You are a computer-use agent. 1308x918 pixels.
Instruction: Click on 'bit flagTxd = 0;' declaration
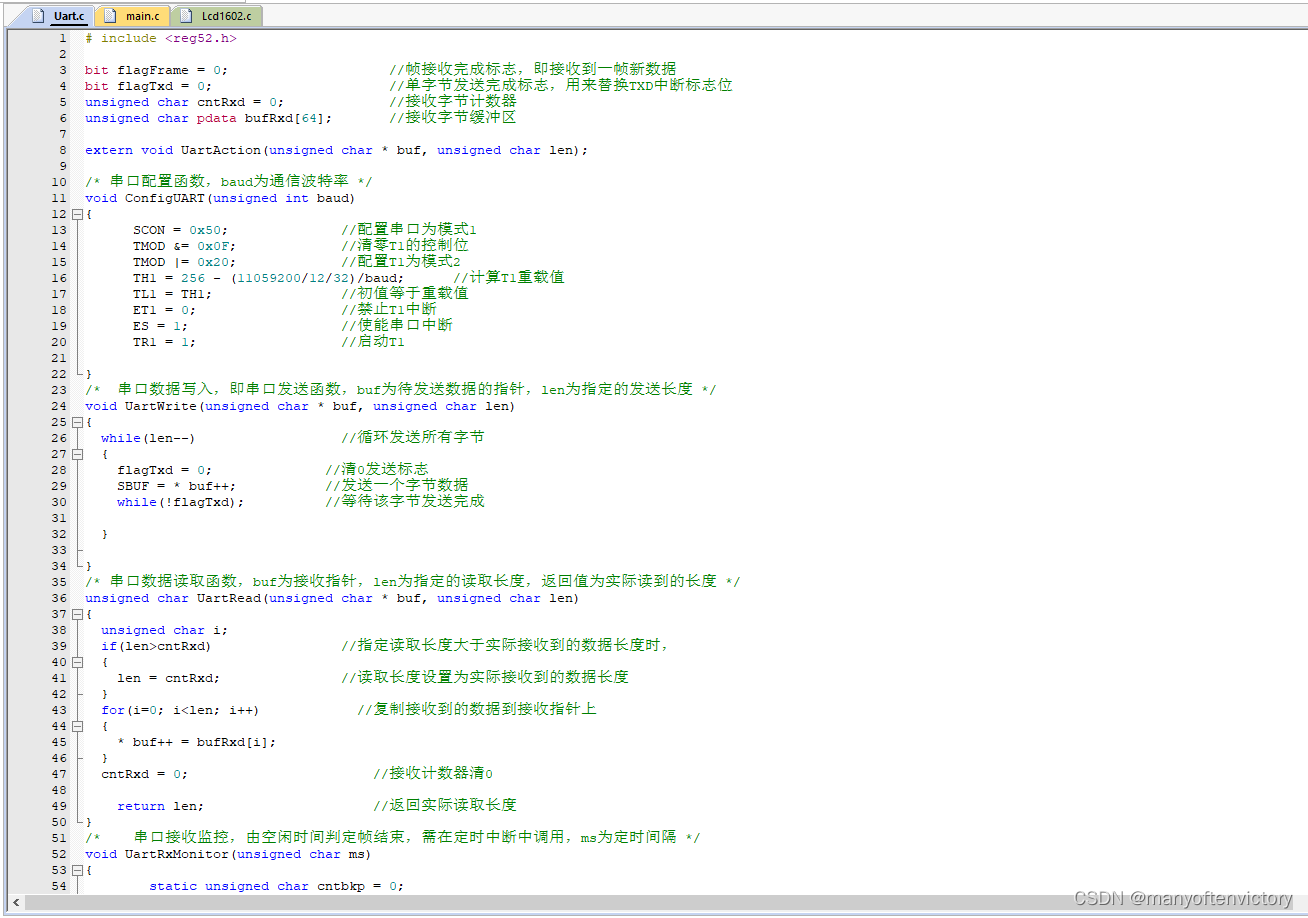pyautogui.click(x=148, y=86)
